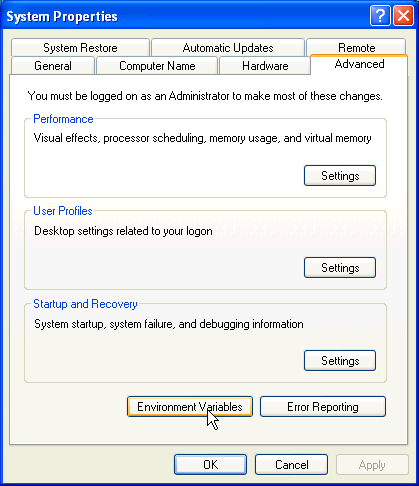Click the greyed-out Apply button

tap(372, 465)
